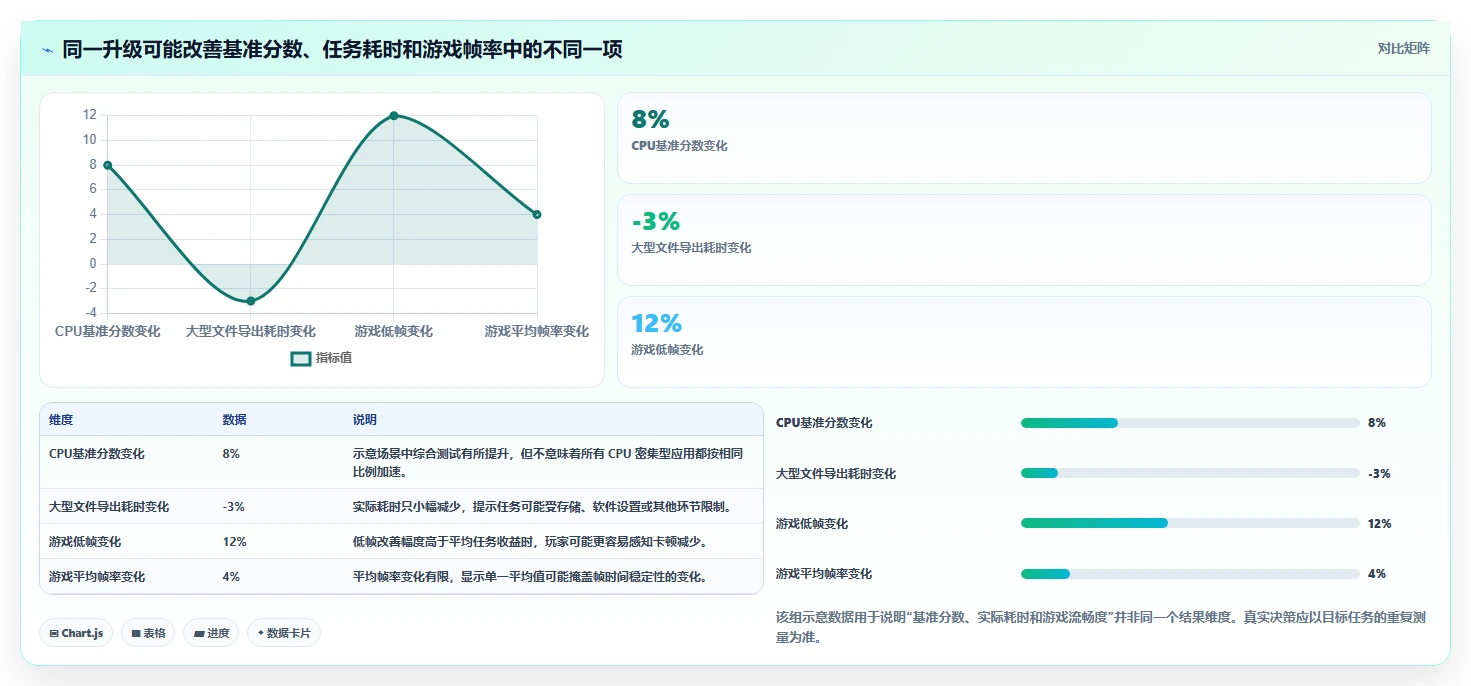This screenshot has width=1471, height=686.
Task: Click the description starting 平均帧率变化有限
Action: (530, 577)
